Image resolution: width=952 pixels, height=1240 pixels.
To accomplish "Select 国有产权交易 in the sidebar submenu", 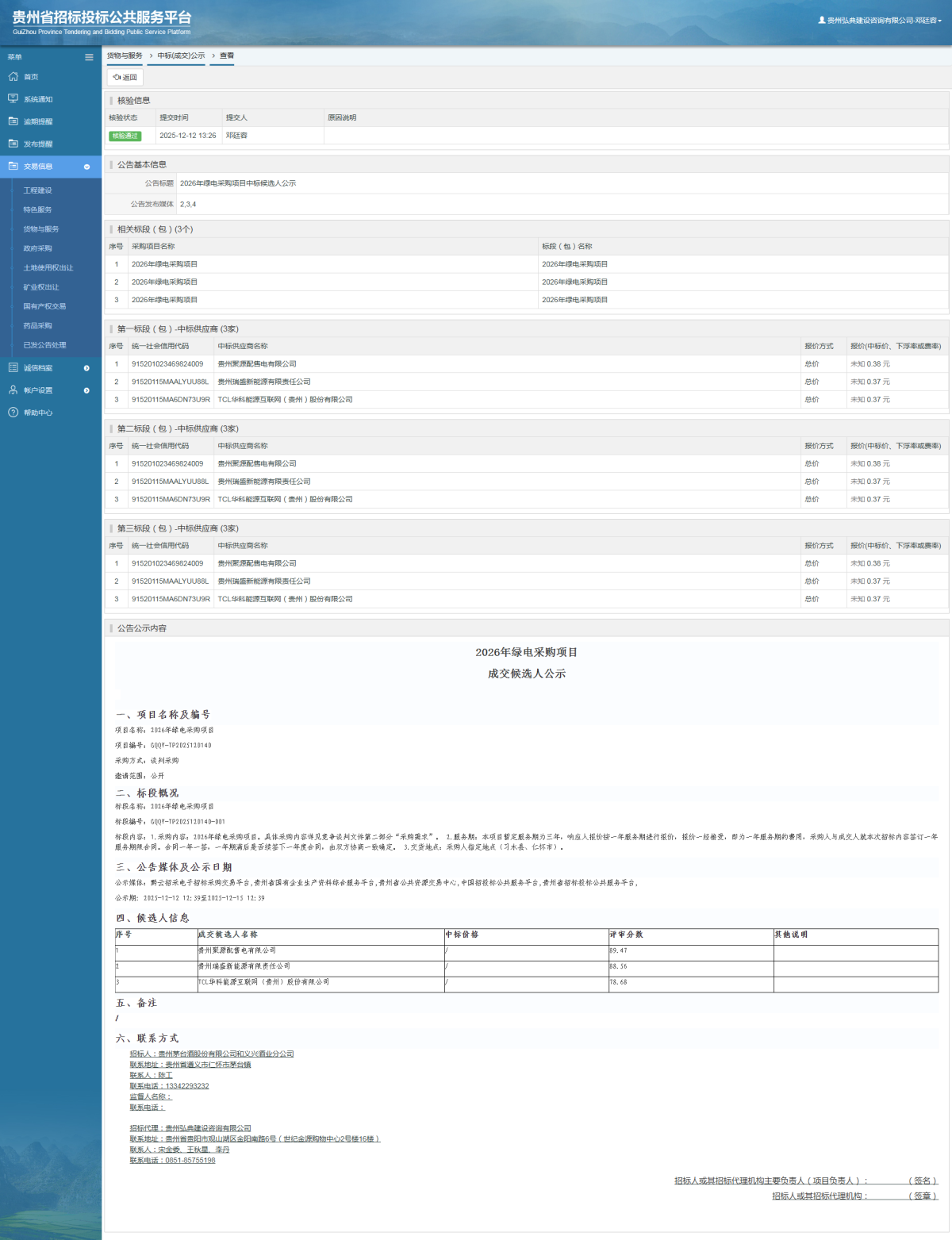I will (x=44, y=306).
